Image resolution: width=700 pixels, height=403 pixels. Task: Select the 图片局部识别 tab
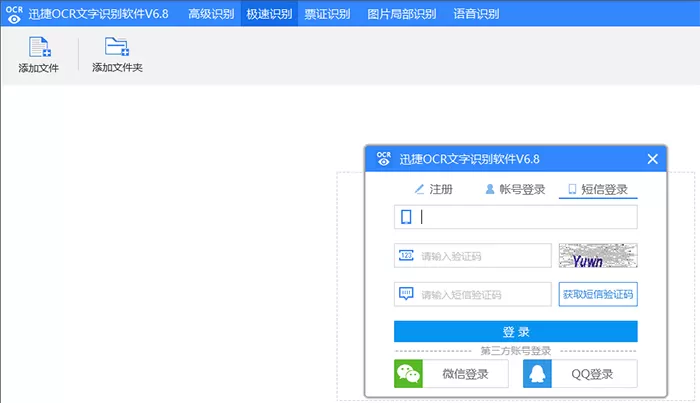tap(401, 14)
